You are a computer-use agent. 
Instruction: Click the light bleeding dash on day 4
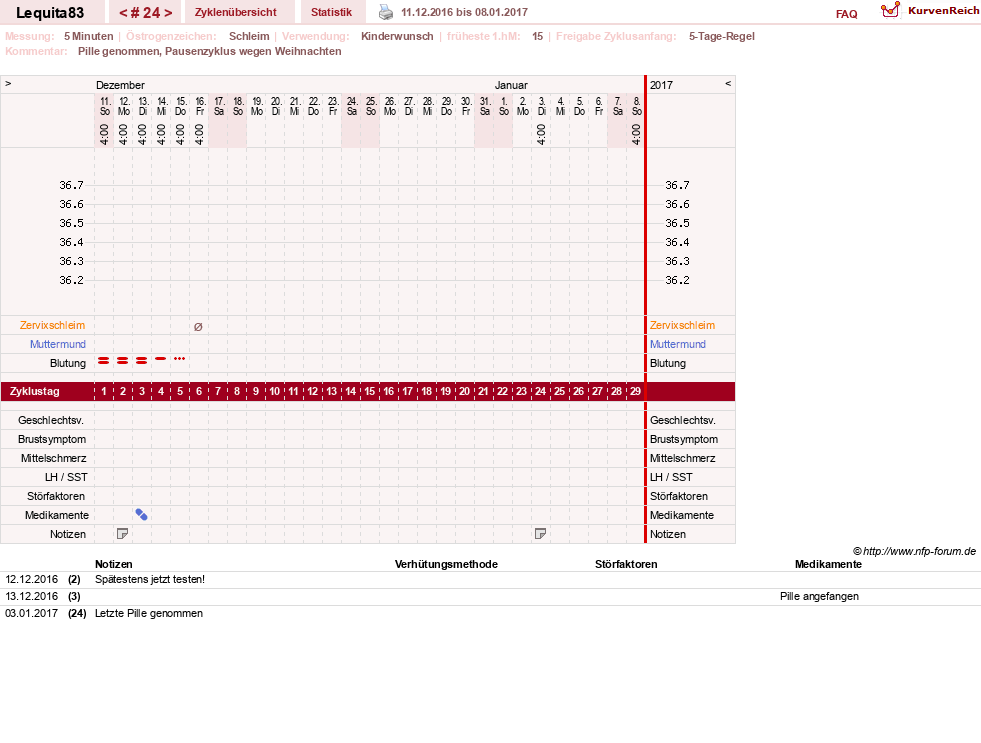point(161,358)
